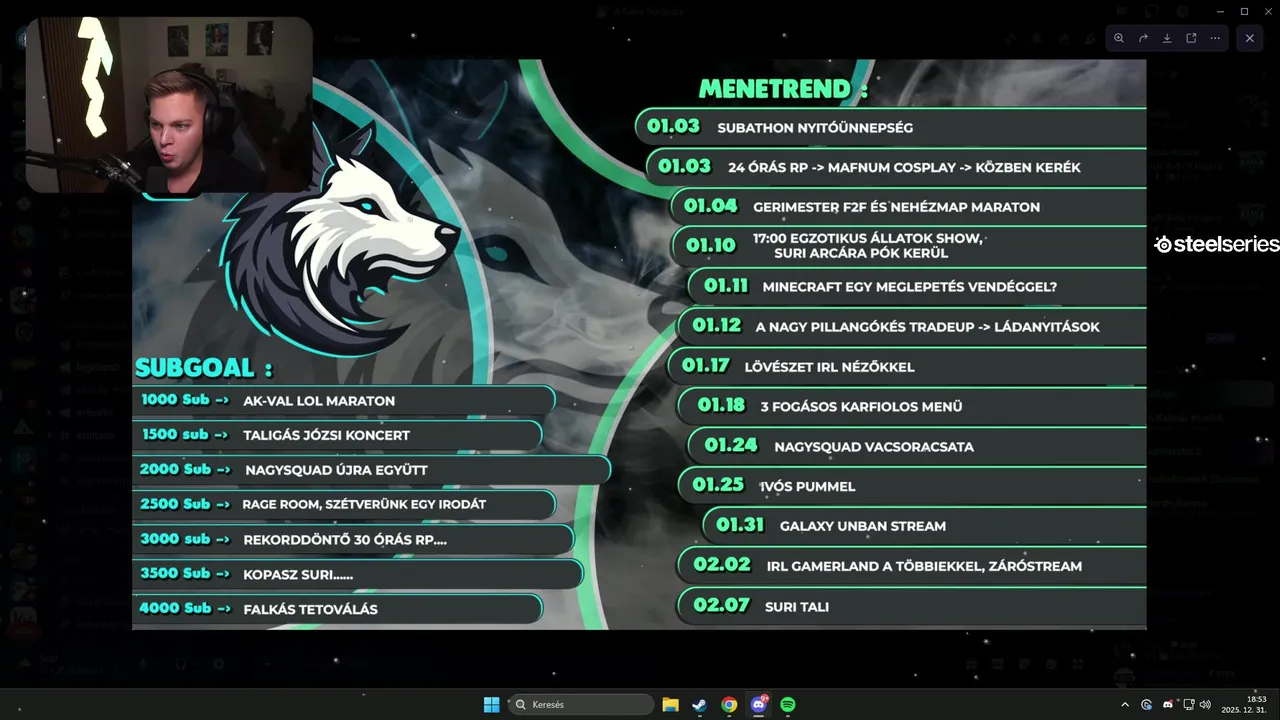
Task: Download the image with the download icon
Action: 1167,38
